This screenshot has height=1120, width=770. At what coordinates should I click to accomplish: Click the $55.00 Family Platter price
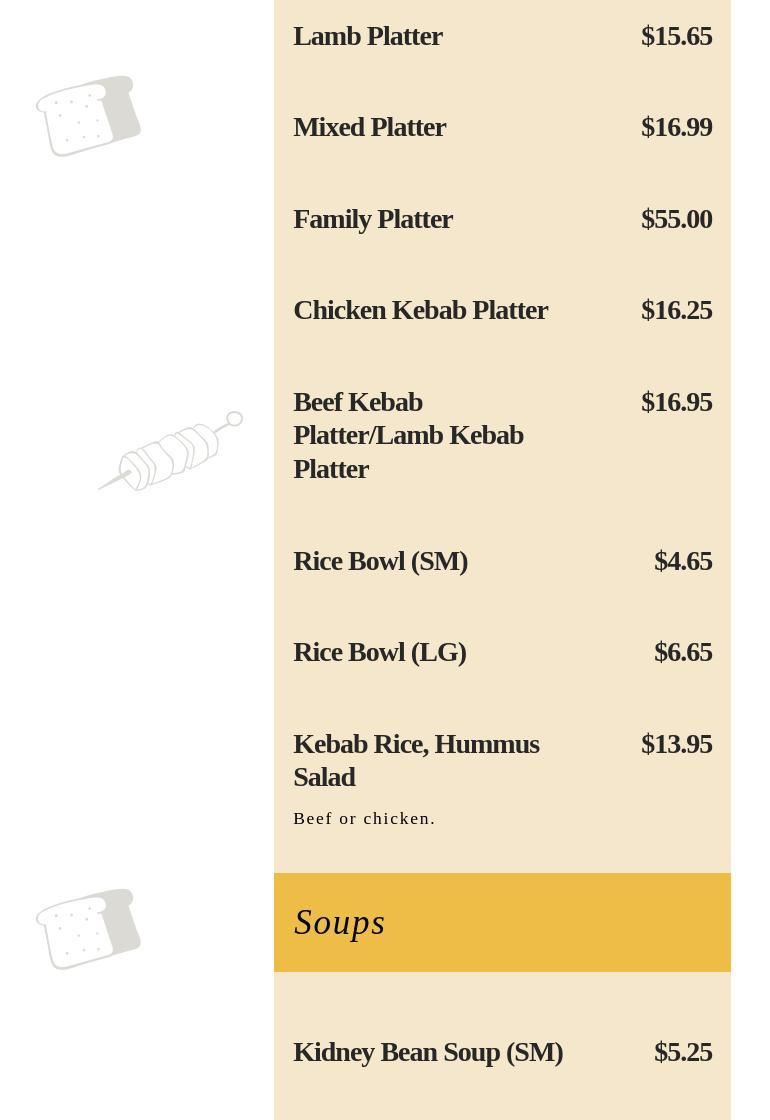coord(676,219)
